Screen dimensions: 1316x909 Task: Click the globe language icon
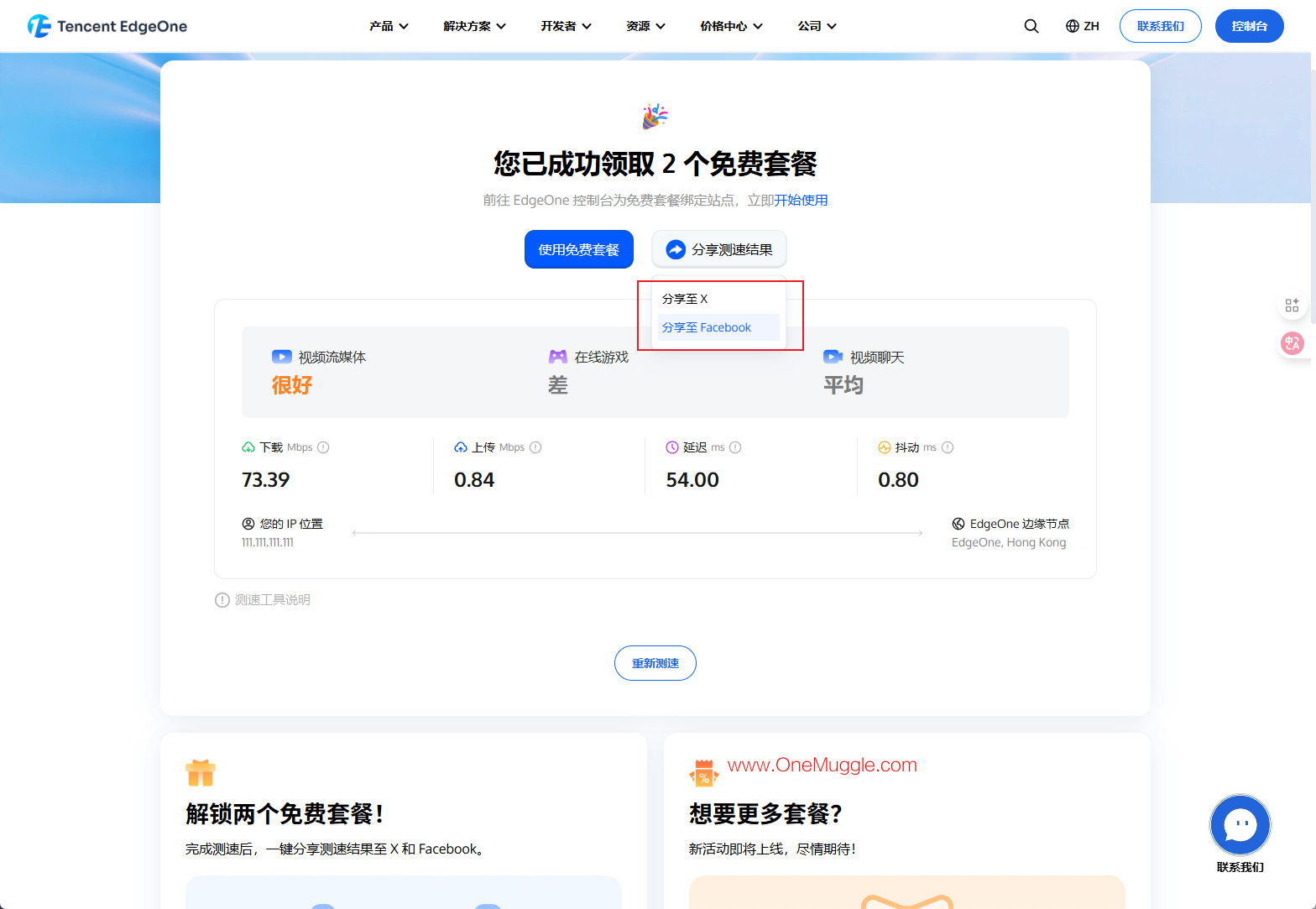tap(1072, 26)
